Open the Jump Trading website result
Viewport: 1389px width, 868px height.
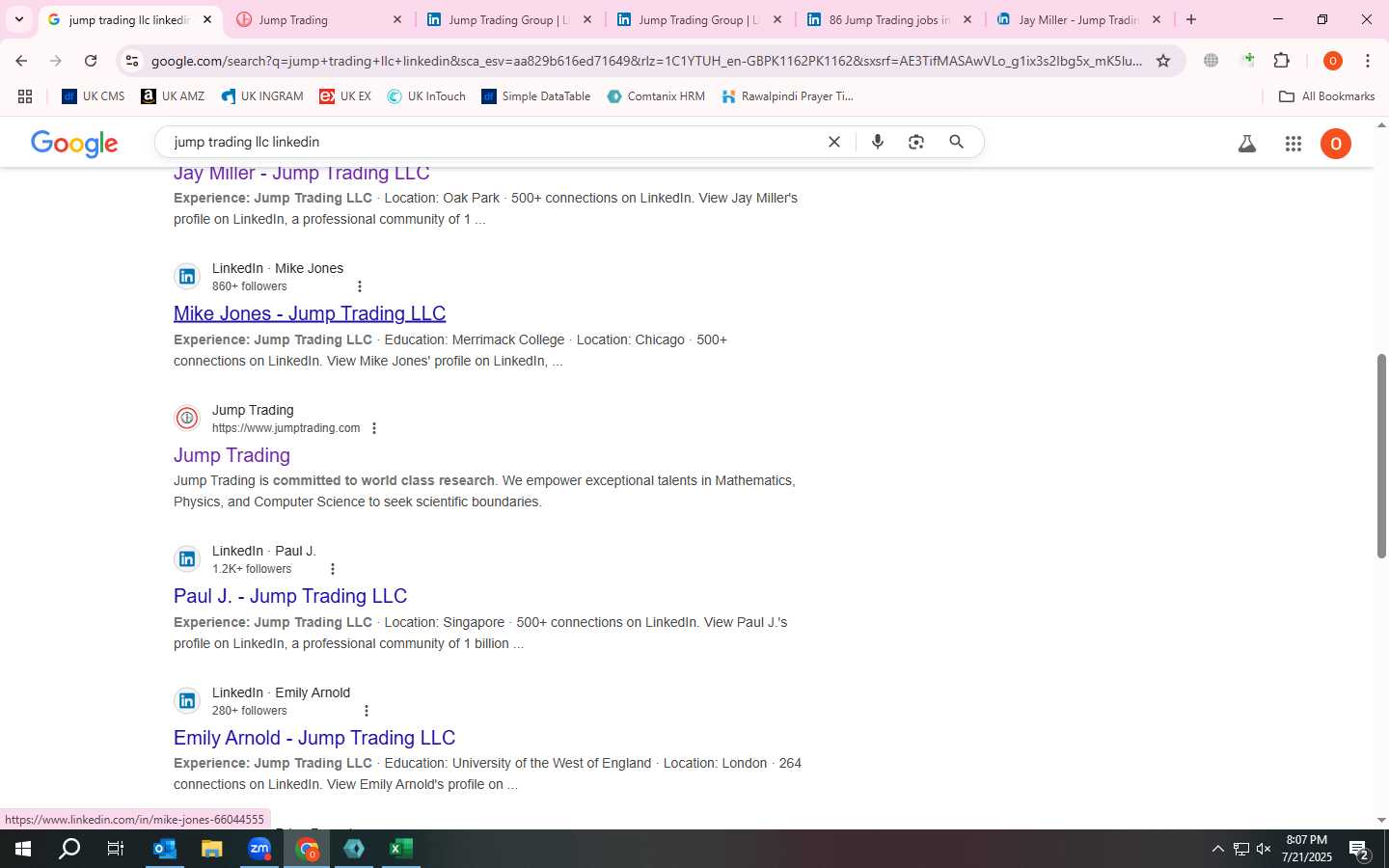(x=231, y=455)
